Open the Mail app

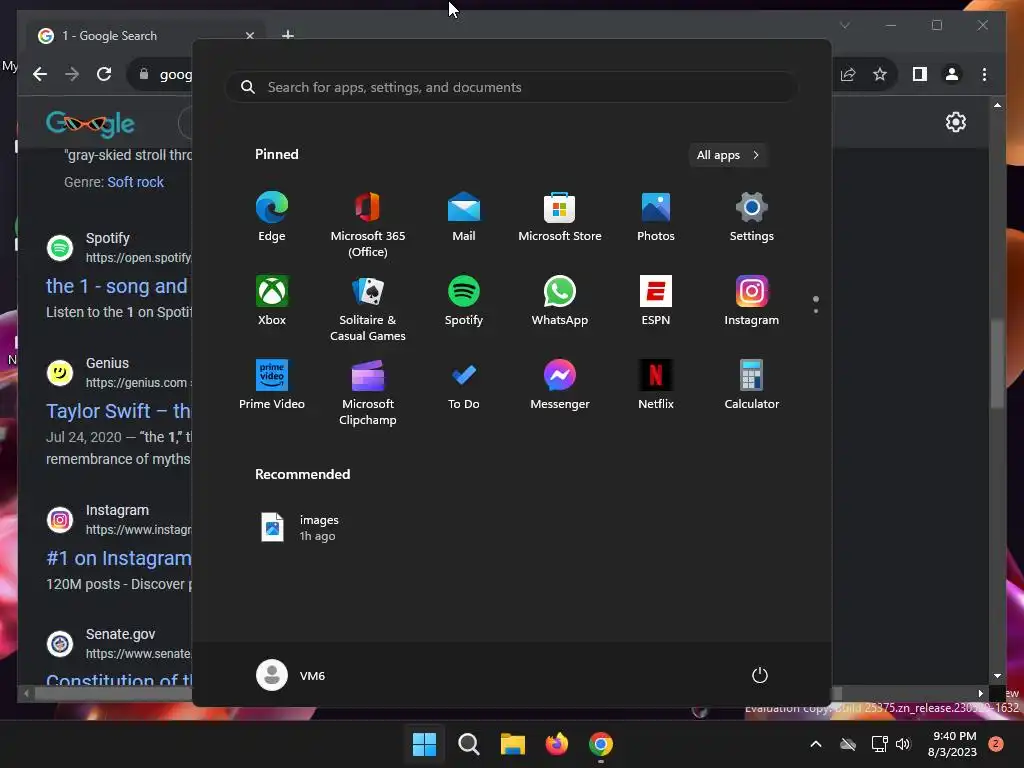pos(464,217)
